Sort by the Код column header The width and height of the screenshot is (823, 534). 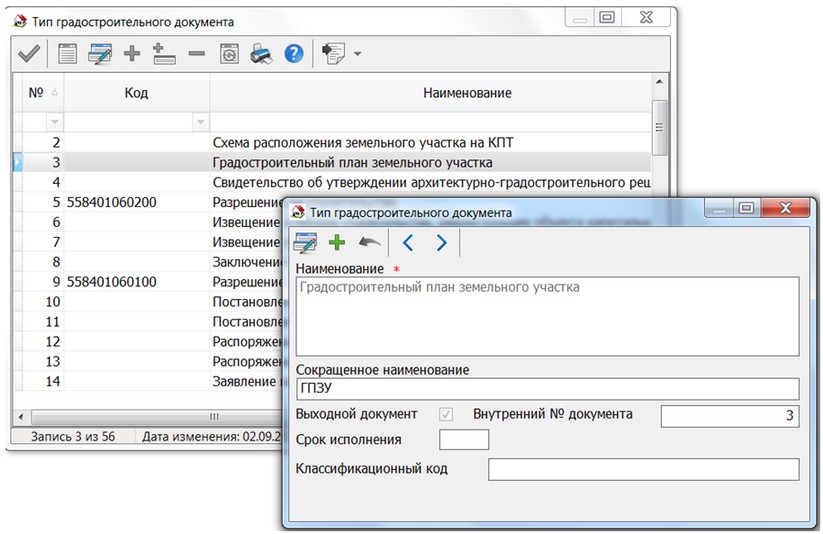click(136, 93)
